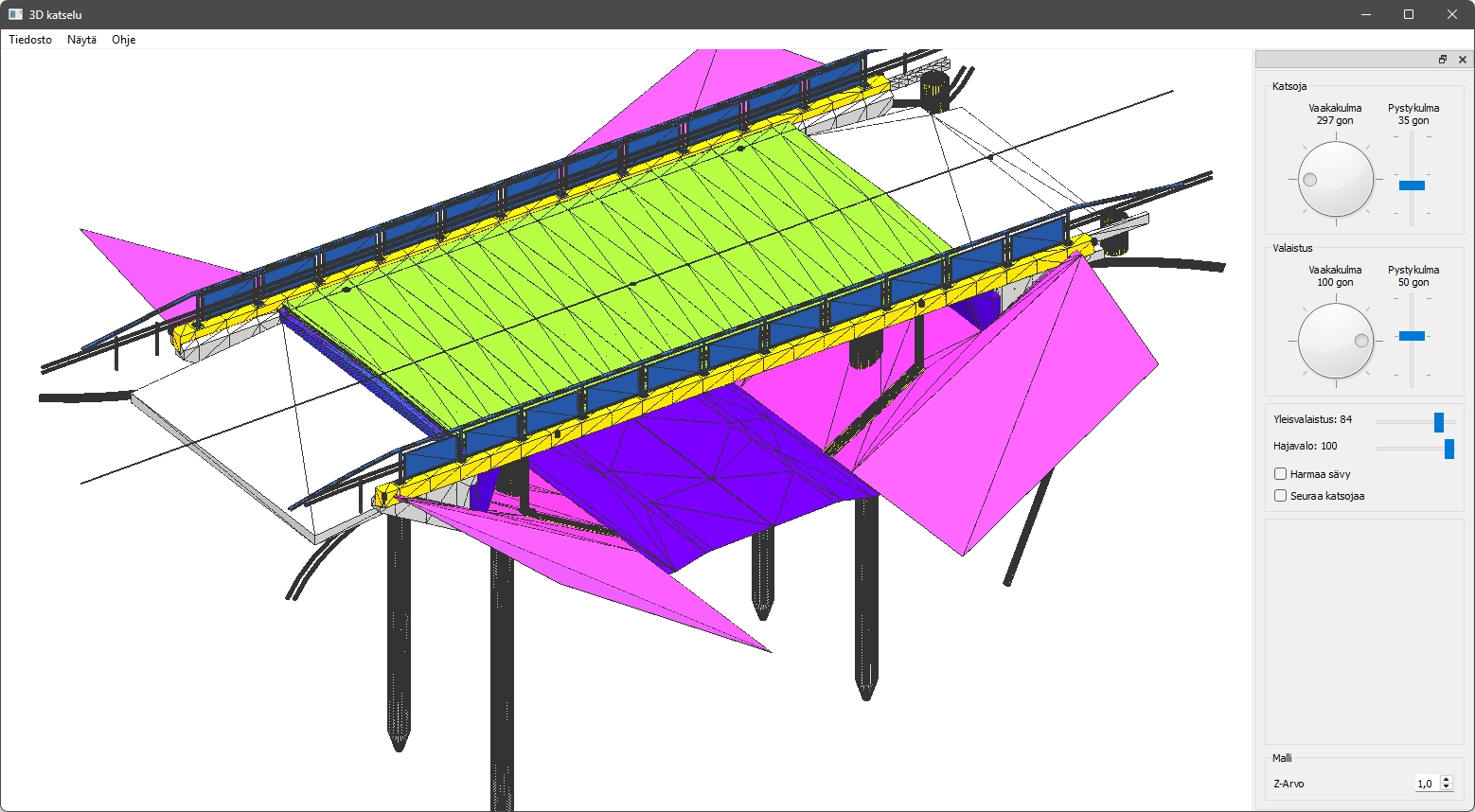Click the Z-Arvo value input field
1475x812 pixels.
1426,784
